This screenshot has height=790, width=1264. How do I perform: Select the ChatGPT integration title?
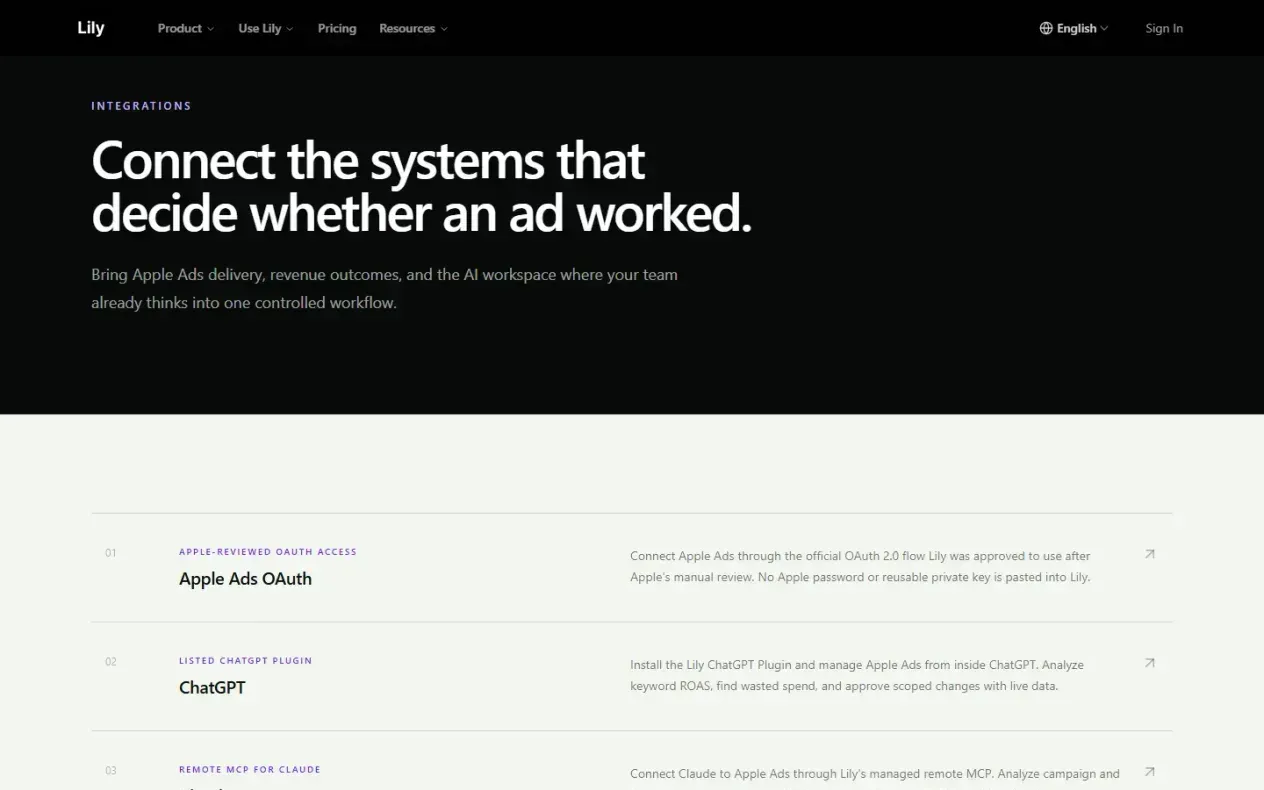[x=212, y=688]
